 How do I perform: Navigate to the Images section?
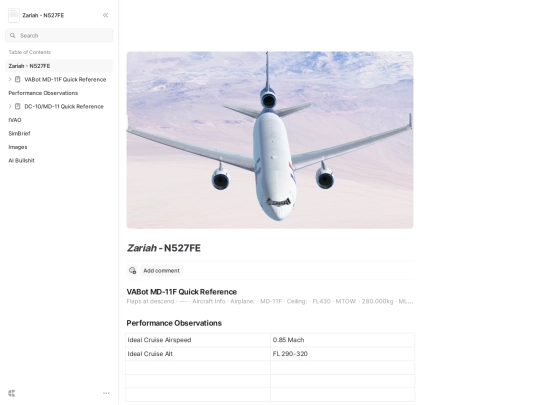18,147
